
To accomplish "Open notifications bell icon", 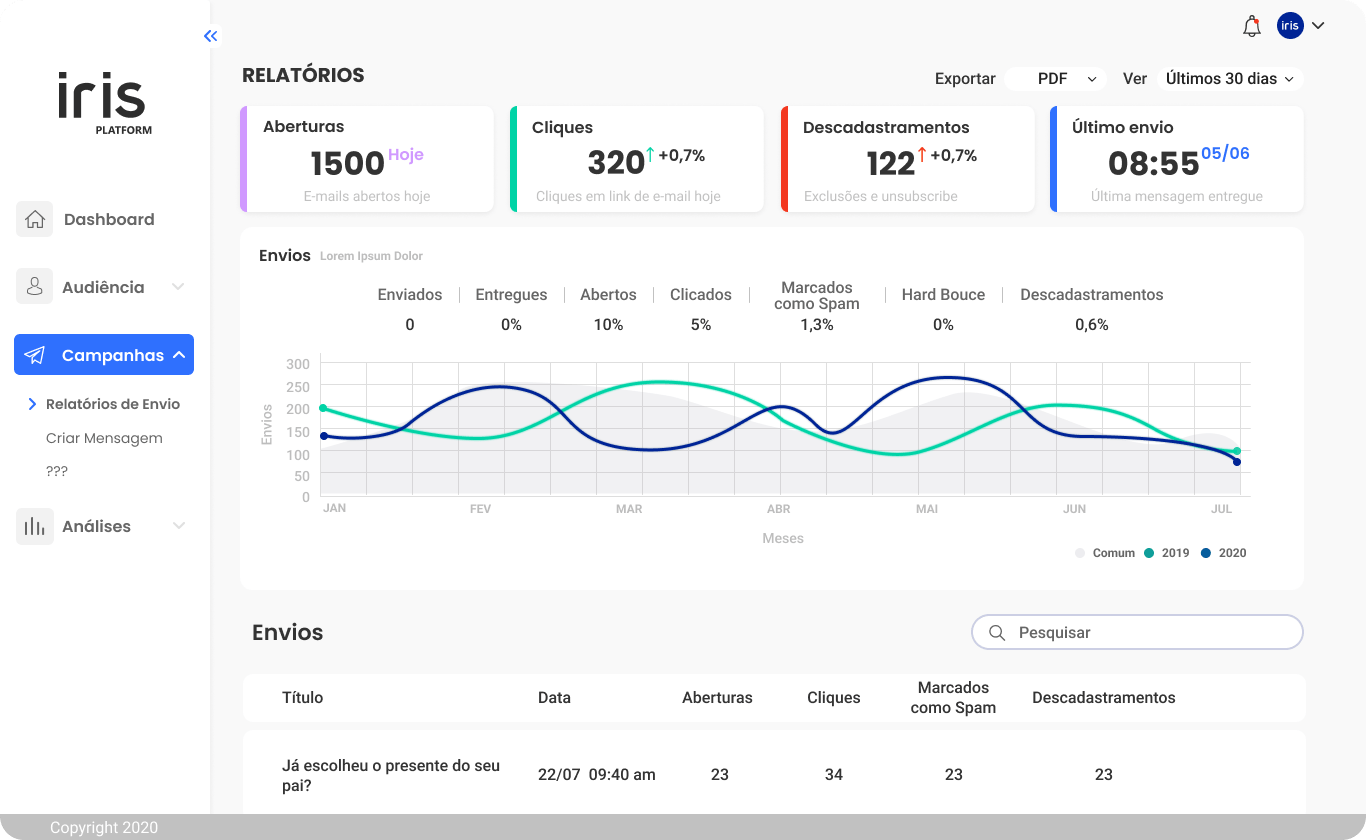I will (1252, 27).
